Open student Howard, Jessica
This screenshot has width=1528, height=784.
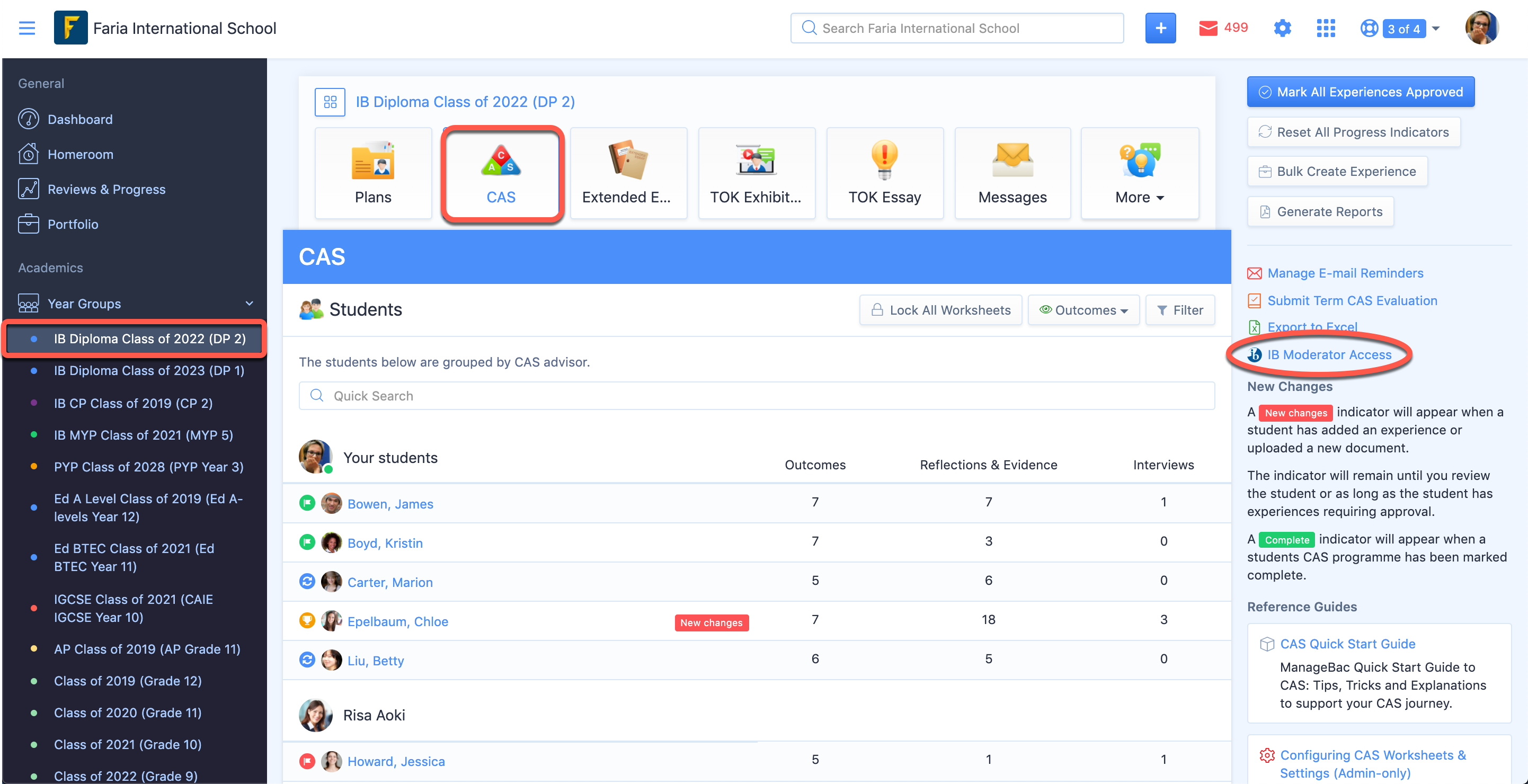coord(396,761)
